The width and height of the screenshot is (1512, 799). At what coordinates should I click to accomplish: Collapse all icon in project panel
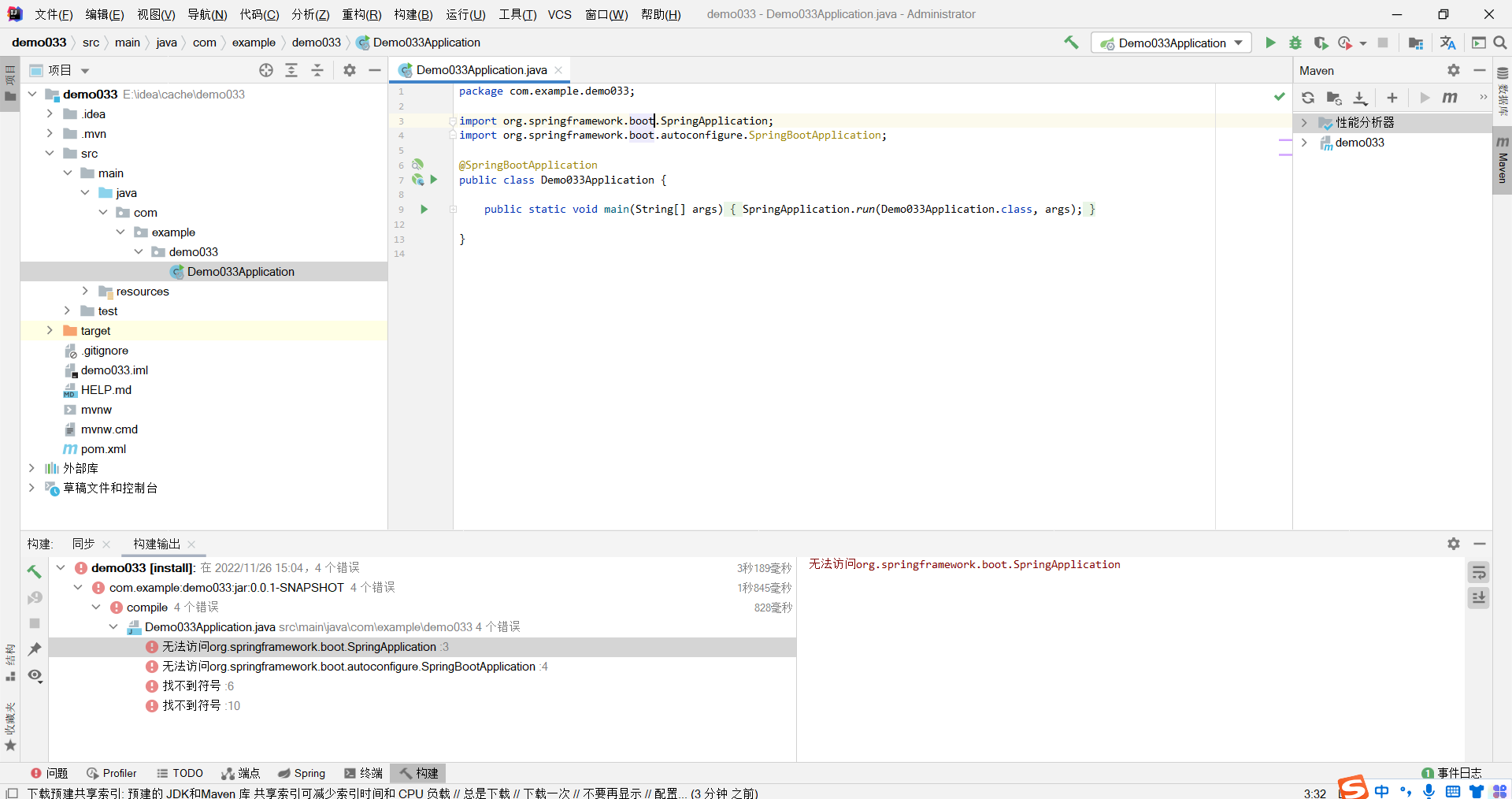click(x=317, y=70)
